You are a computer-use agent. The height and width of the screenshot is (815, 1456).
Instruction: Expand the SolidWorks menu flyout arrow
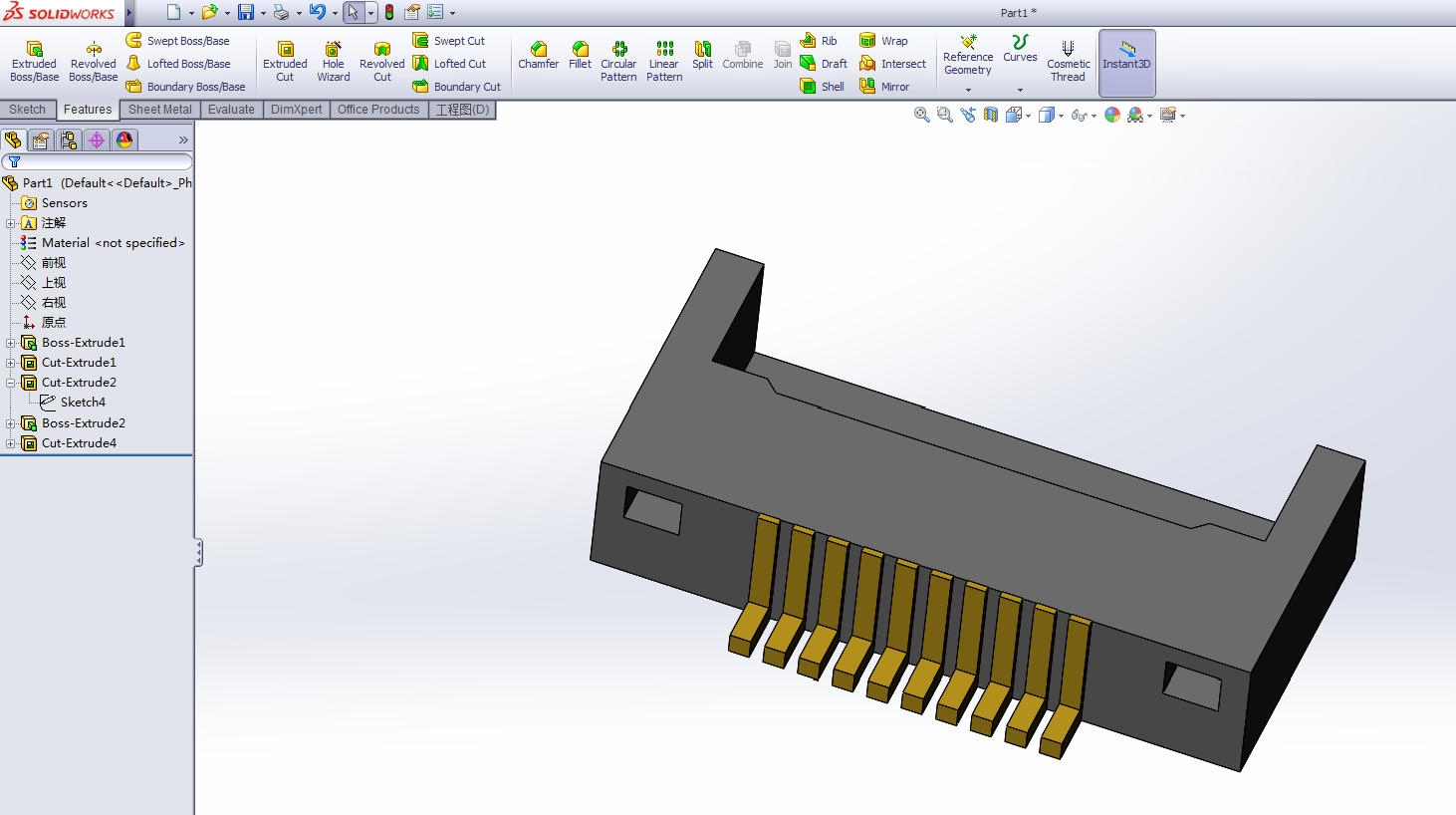[x=129, y=13]
